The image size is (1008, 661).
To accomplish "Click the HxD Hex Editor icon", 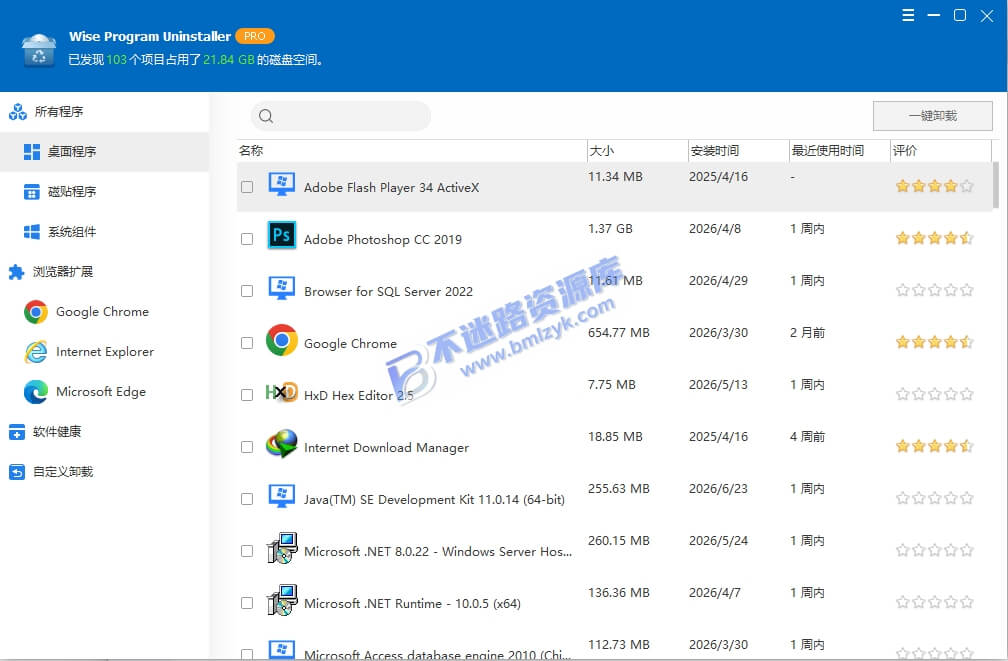I will pyautogui.click(x=282, y=392).
